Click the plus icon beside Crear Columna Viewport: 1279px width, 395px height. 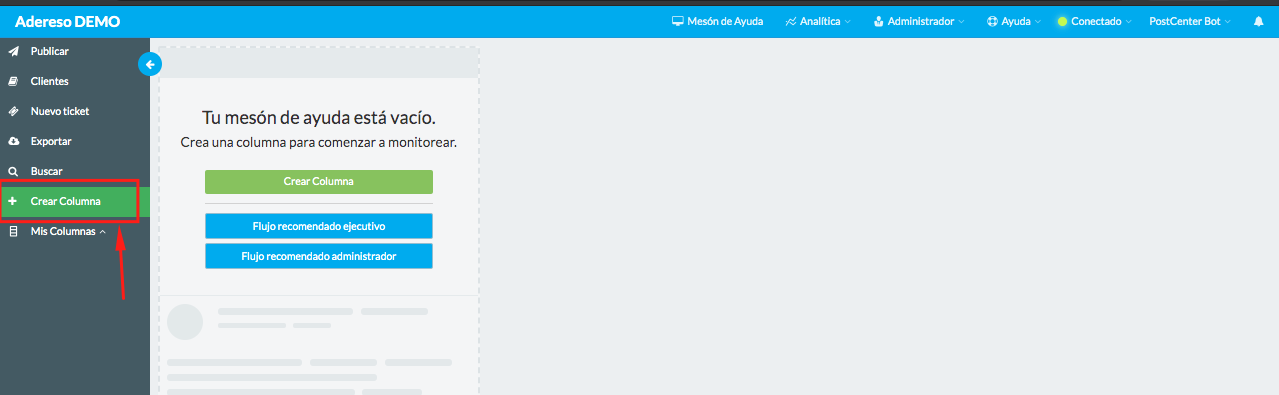(13, 201)
